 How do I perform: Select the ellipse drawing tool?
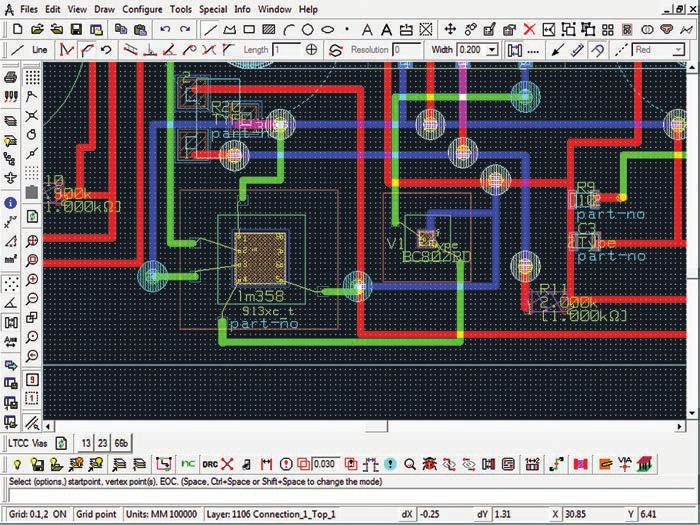(x=328, y=30)
